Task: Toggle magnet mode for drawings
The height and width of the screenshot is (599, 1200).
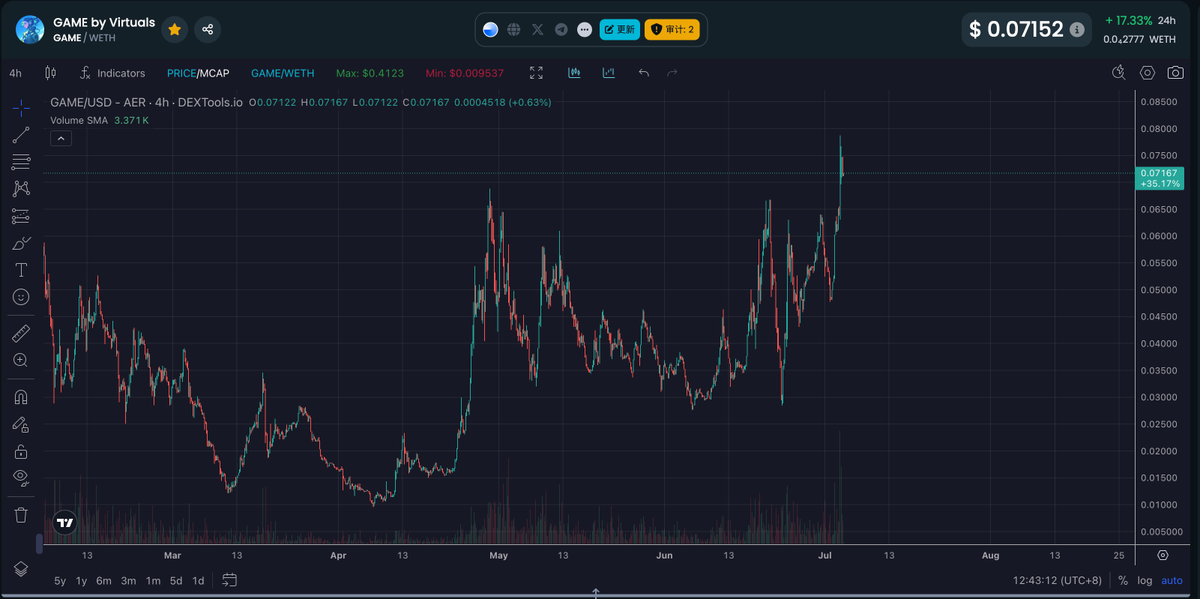Action: point(21,397)
